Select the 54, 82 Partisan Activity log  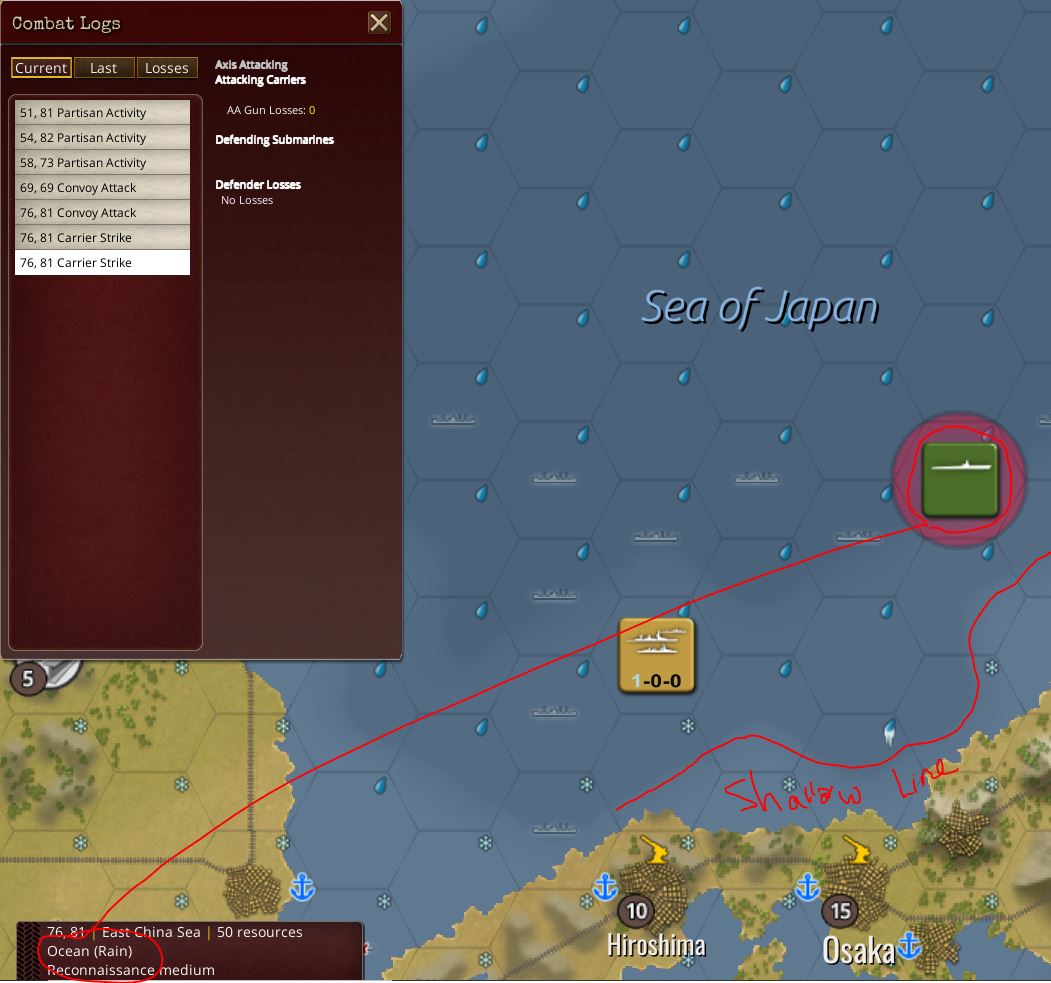[103, 137]
